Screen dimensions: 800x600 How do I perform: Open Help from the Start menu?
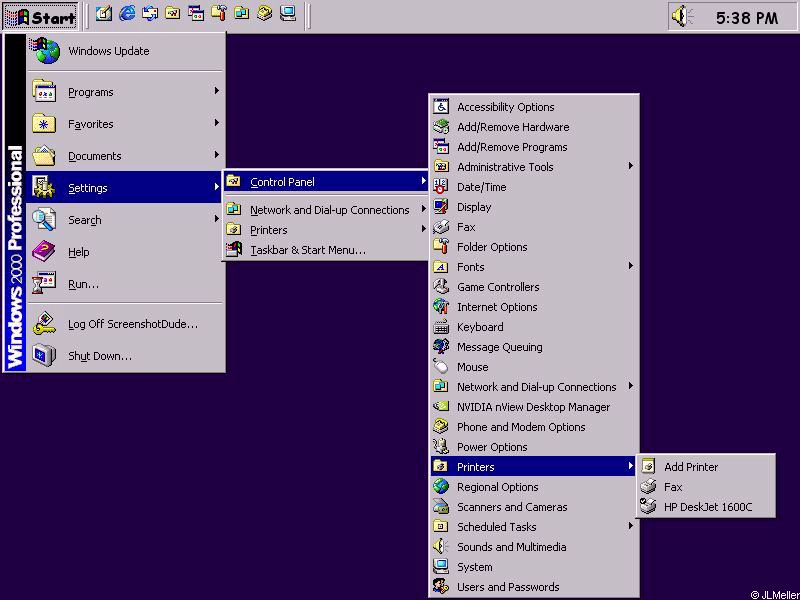point(126,252)
